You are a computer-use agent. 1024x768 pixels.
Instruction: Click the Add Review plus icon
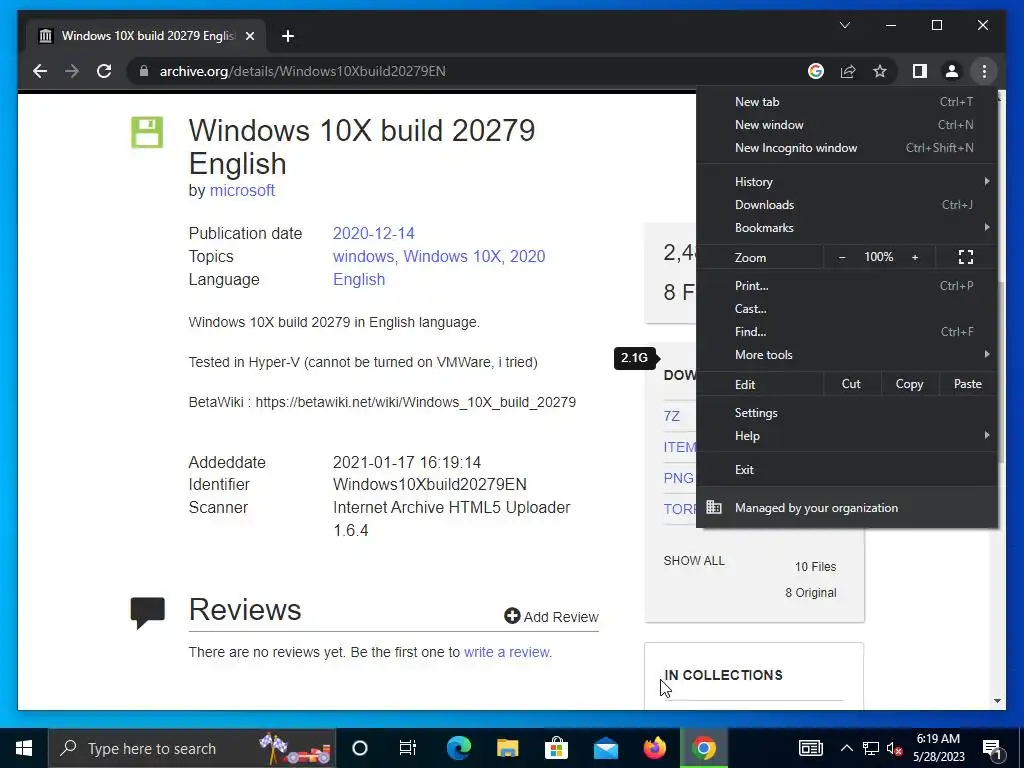click(512, 616)
